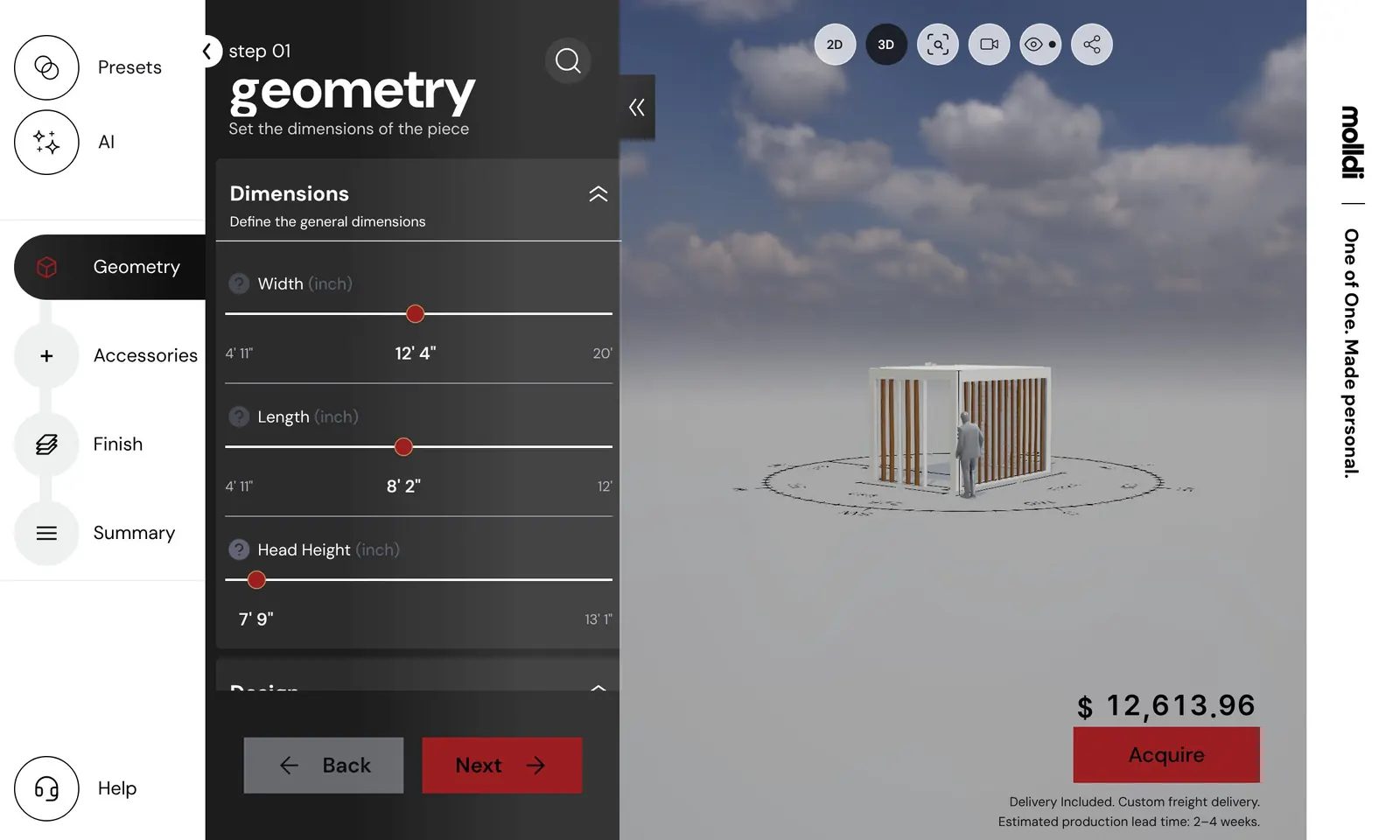Go to the Geometry step
This screenshot has width=1400, height=840.
tap(110, 267)
